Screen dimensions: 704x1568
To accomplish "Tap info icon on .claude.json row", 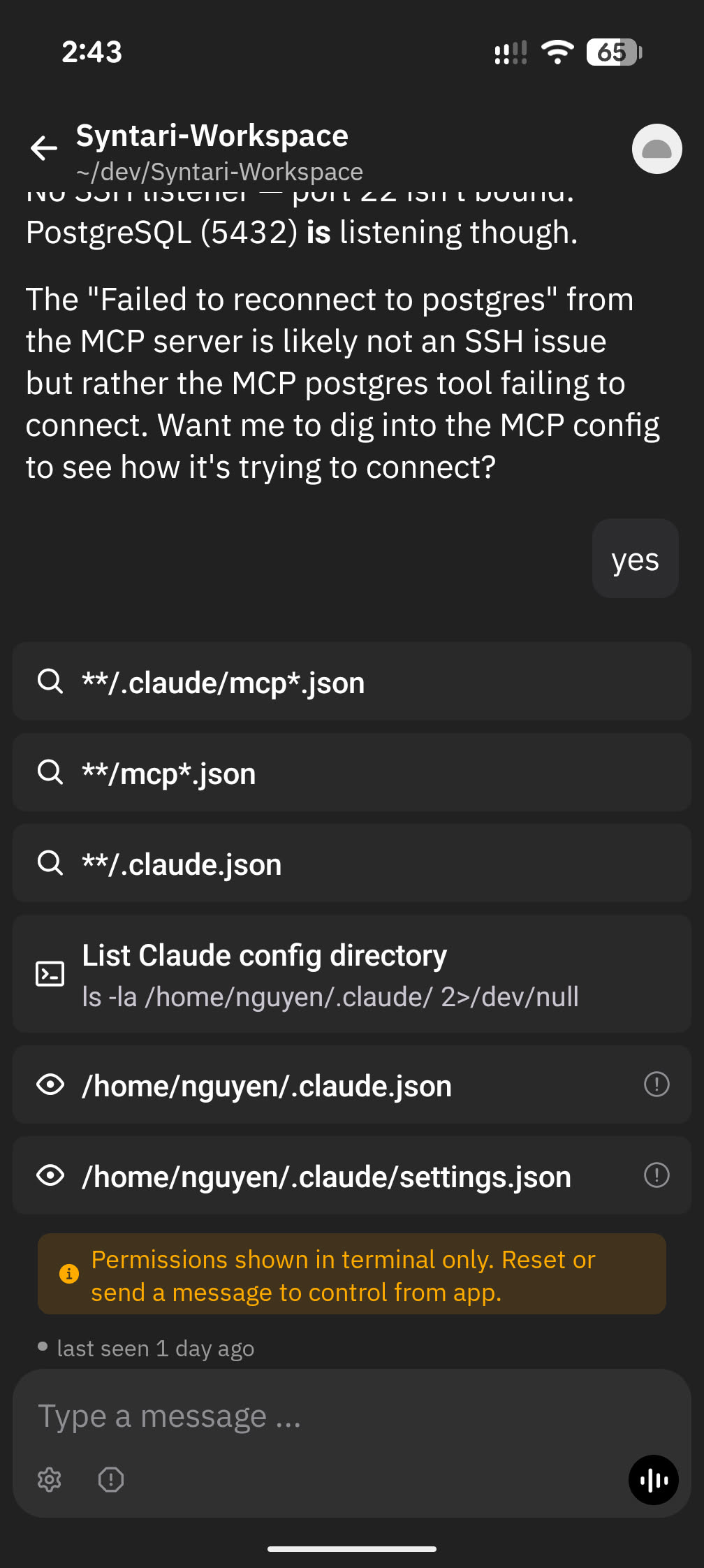I will click(657, 1084).
